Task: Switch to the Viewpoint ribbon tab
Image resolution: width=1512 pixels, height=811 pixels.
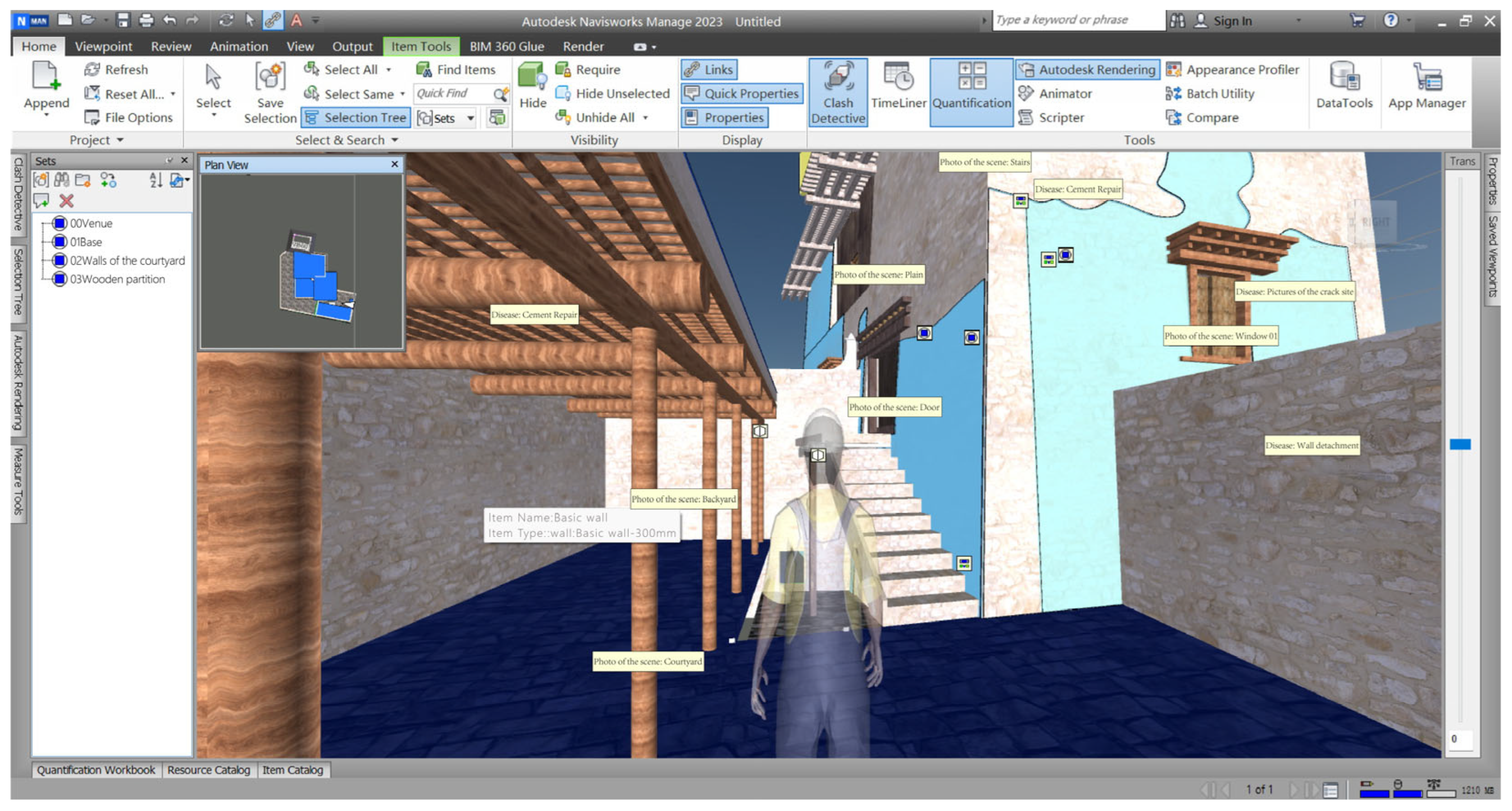Action: click(103, 47)
